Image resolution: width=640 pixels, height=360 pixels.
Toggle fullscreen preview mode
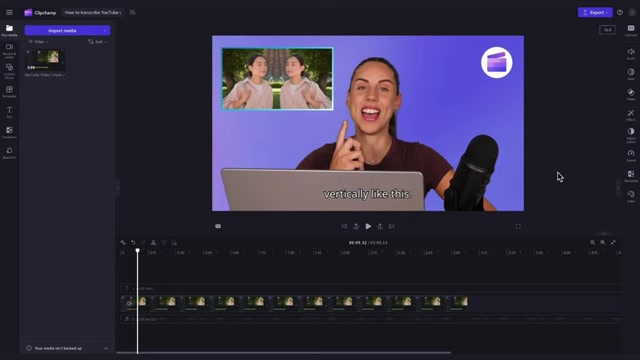pos(518,226)
